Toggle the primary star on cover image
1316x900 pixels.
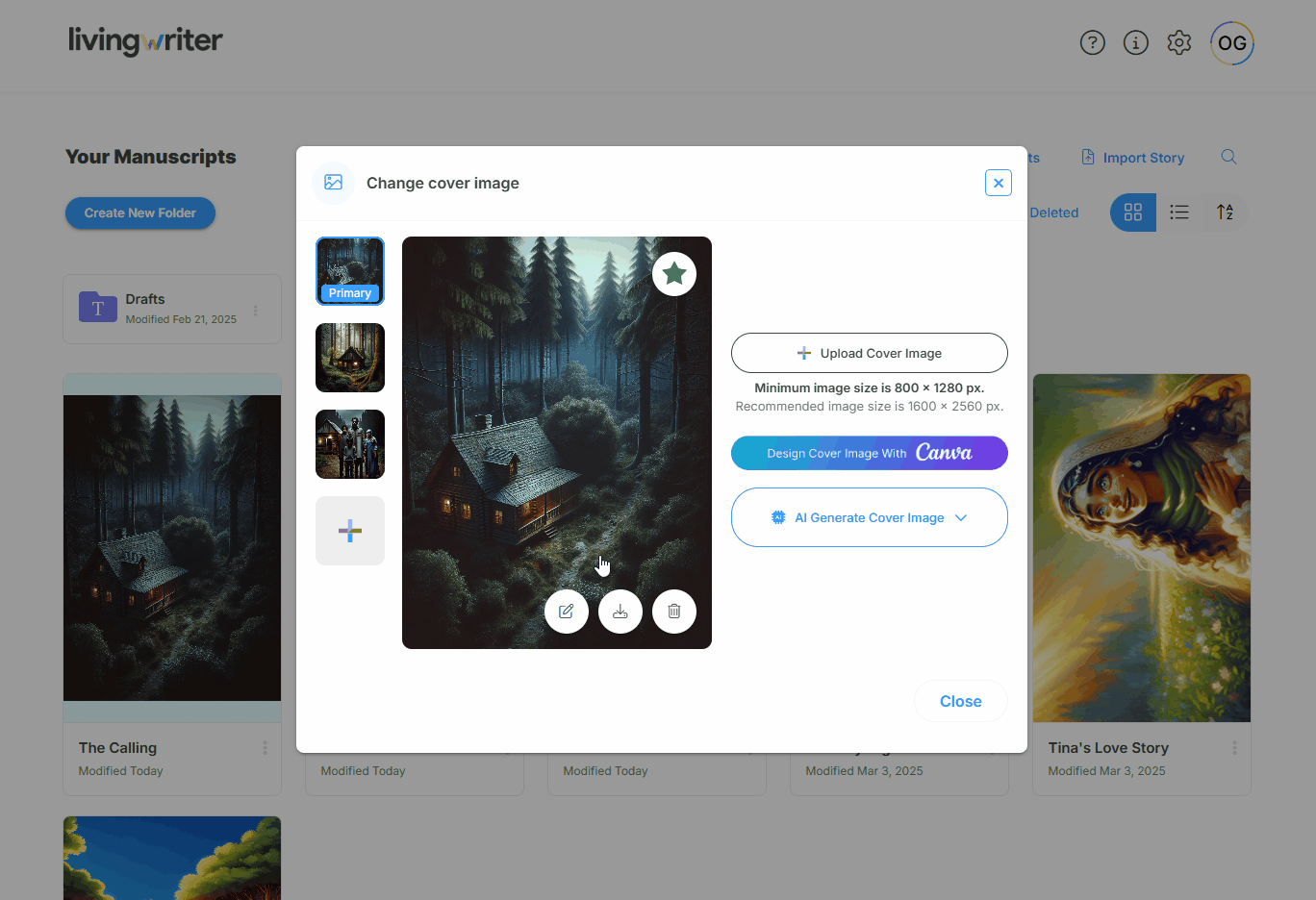[x=674, y=274]
